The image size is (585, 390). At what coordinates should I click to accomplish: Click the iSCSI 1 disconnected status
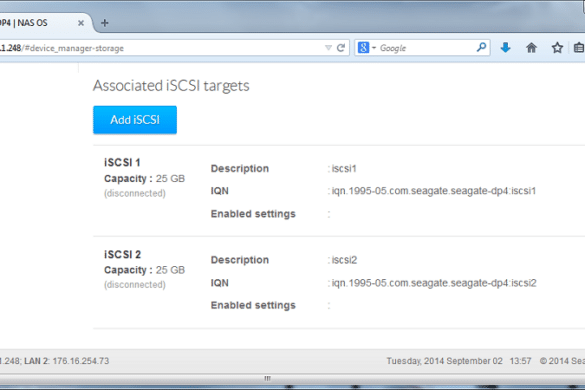click(135, 193)
